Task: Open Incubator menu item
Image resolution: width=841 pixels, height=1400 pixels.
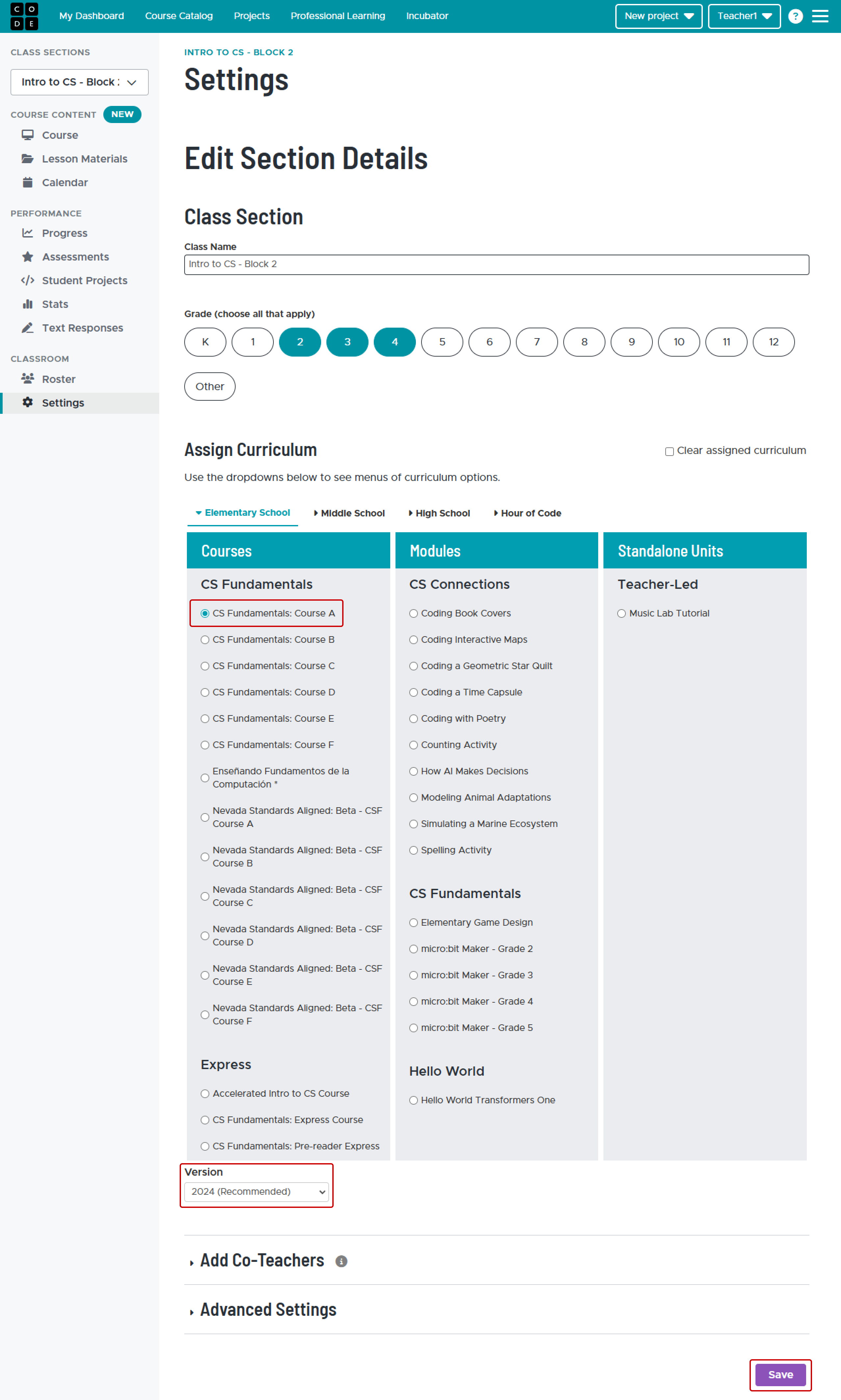Action: coord(427,16)
